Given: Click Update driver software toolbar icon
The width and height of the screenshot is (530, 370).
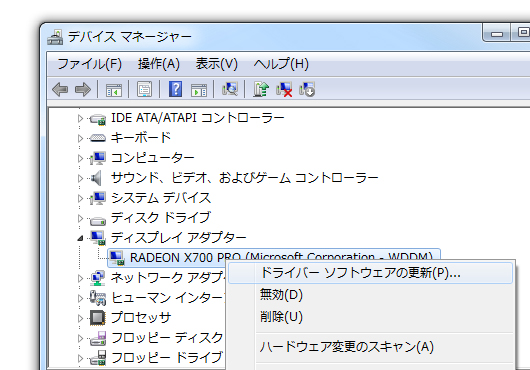Looking at the screenshot, I should 261,90.
